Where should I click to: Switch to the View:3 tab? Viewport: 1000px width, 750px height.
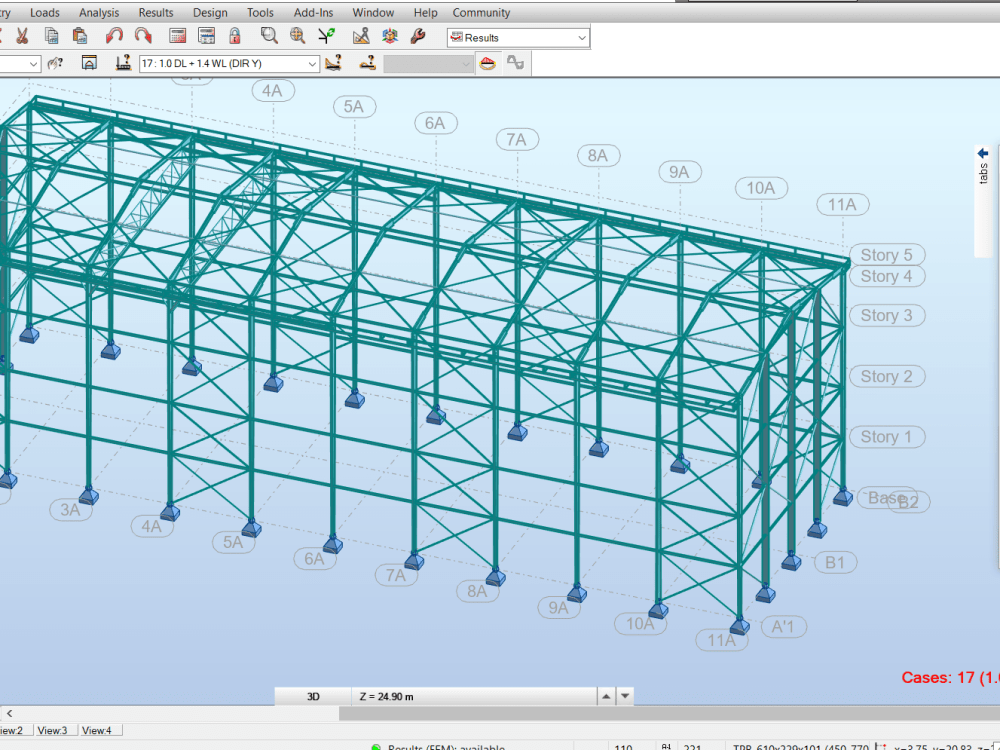click(x=52, y=731)
